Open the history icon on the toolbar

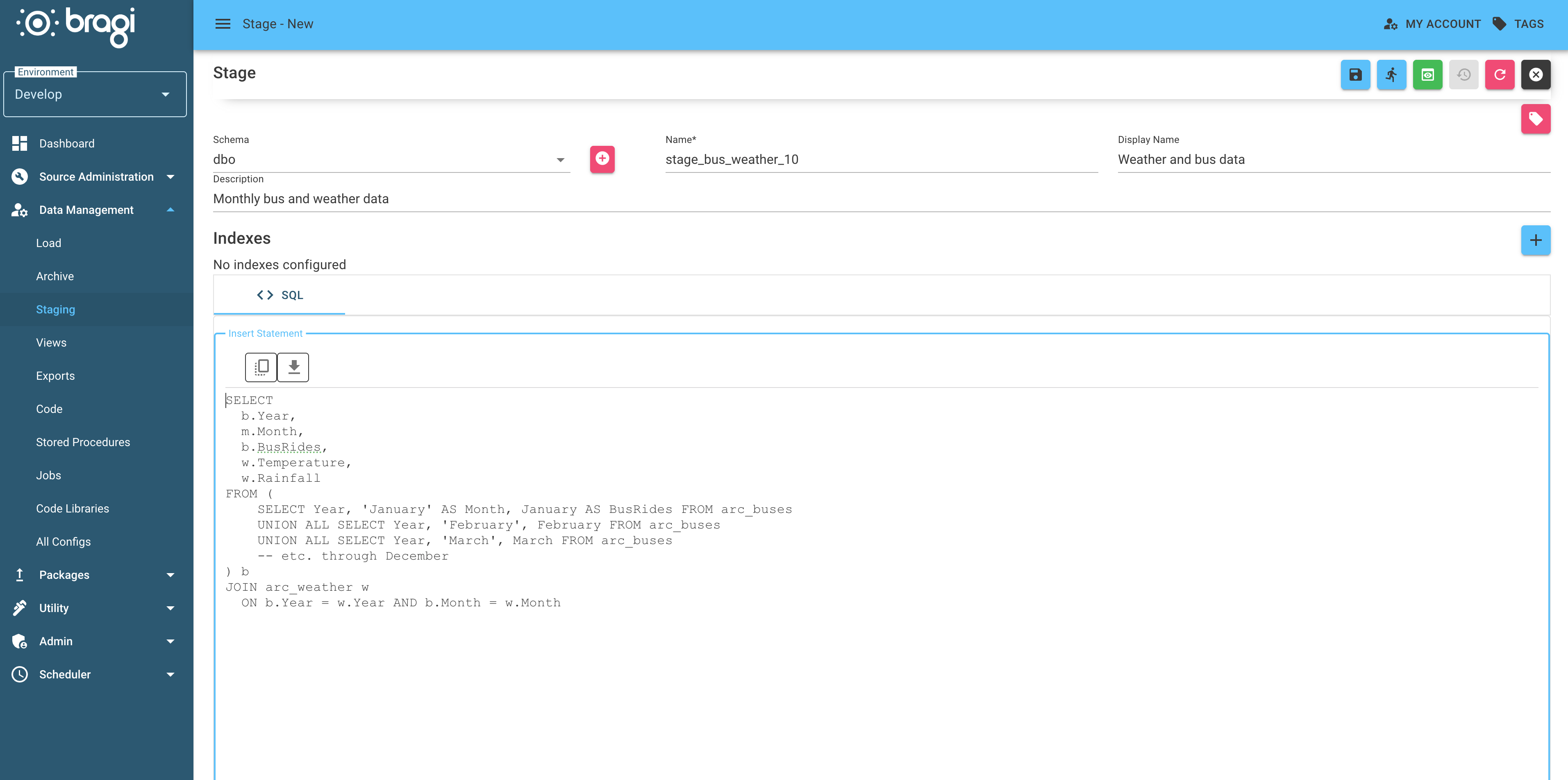[1464, 74]
